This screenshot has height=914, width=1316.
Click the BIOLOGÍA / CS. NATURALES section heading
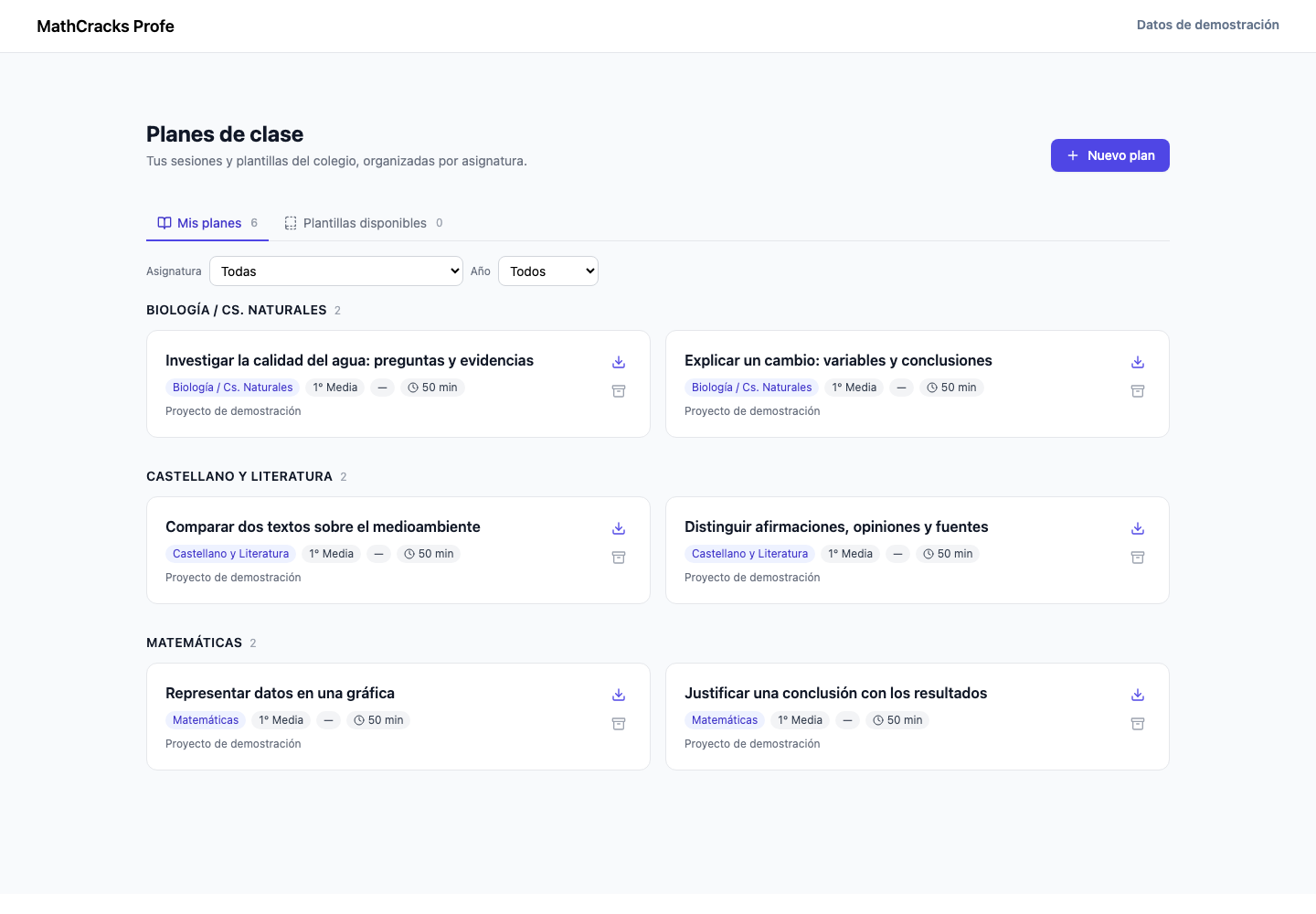pos(236,311)
